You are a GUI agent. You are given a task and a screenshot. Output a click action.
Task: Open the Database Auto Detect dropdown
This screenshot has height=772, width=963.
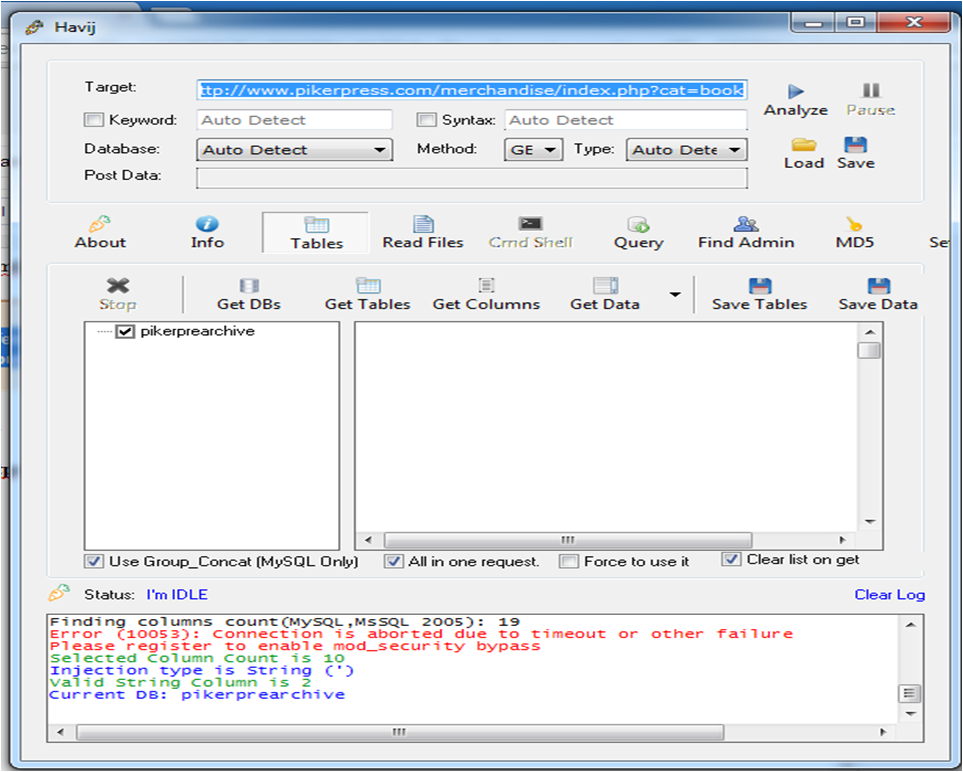pos(295,150)
